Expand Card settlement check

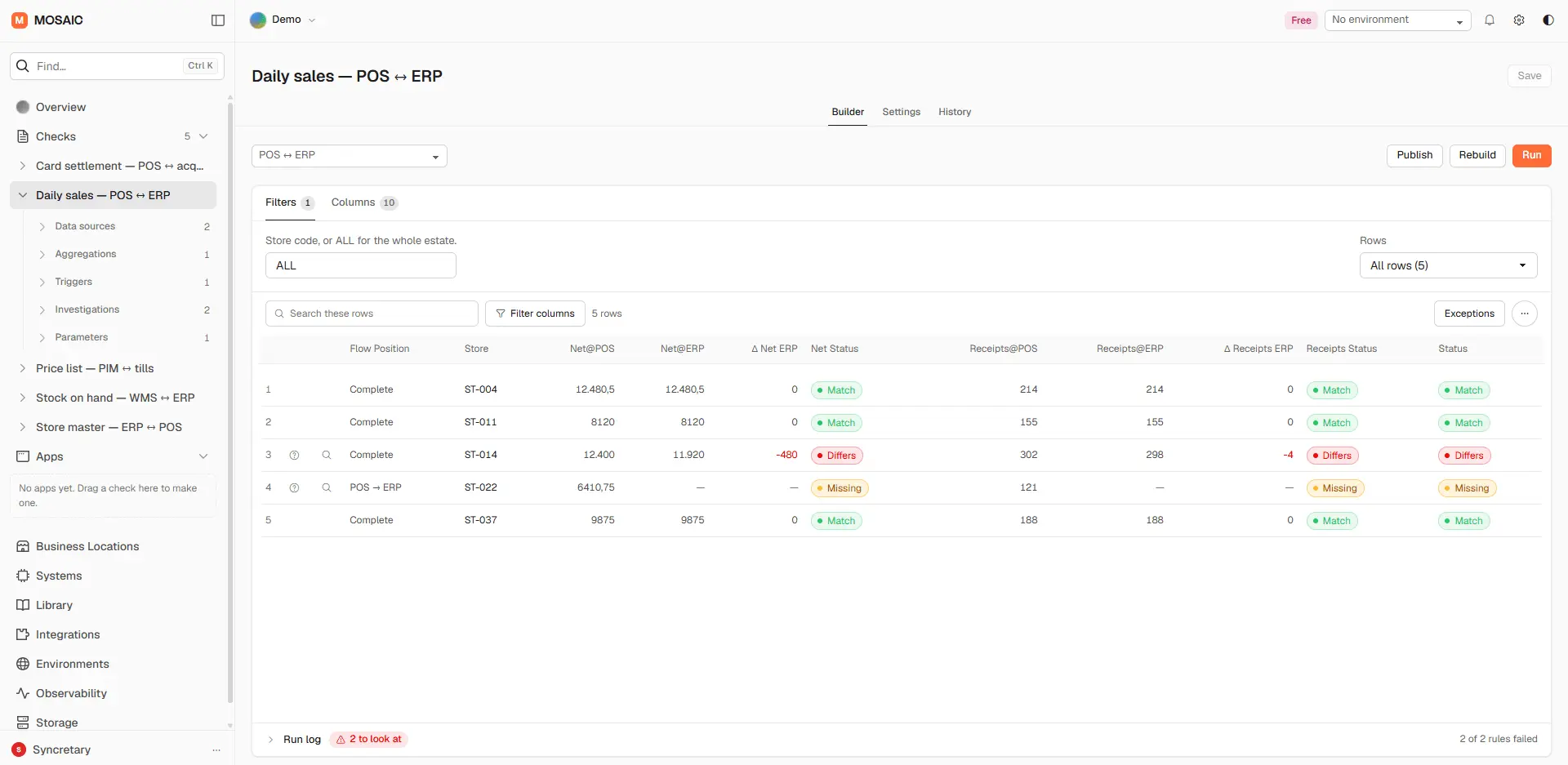pyautogui.click(x=23, y=166)
